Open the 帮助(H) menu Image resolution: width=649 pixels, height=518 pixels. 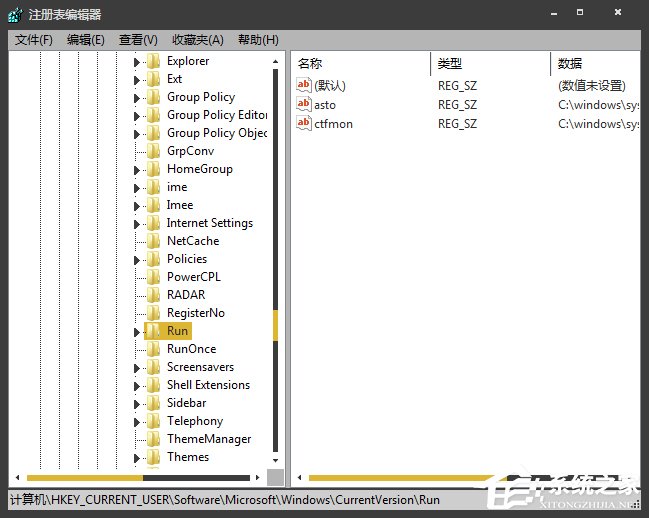(x=258, y=40)
